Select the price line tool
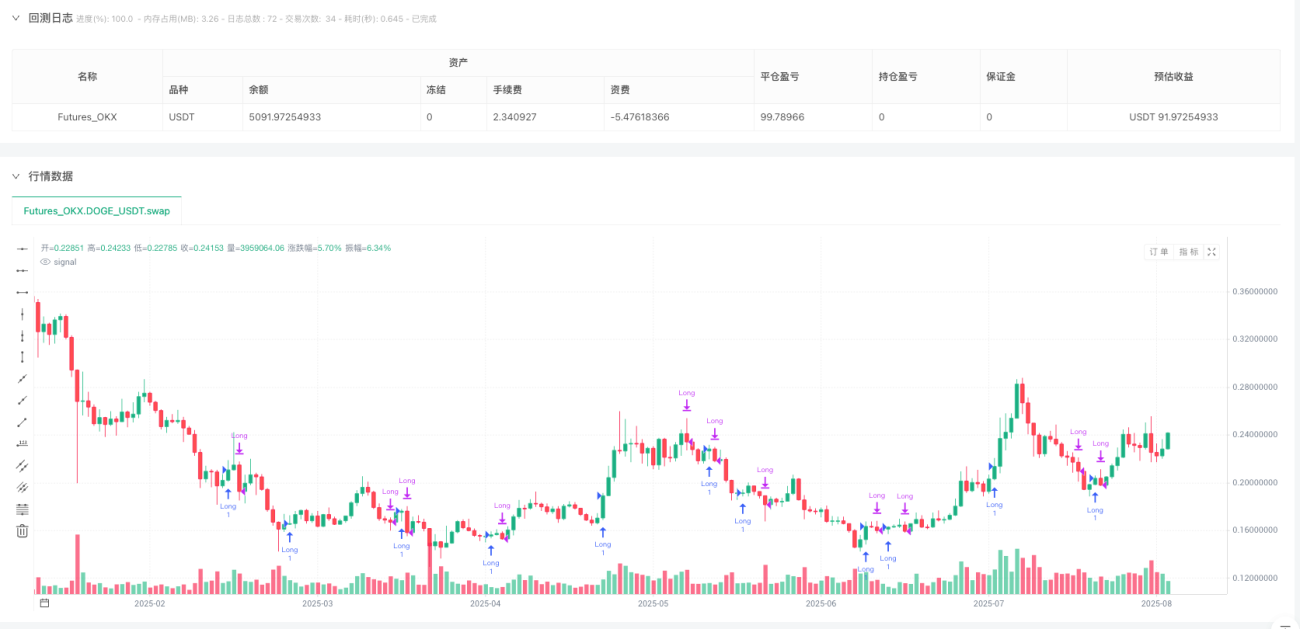Screen dimensions: 1300x629 pyautogui.click(x=22, y=443)
